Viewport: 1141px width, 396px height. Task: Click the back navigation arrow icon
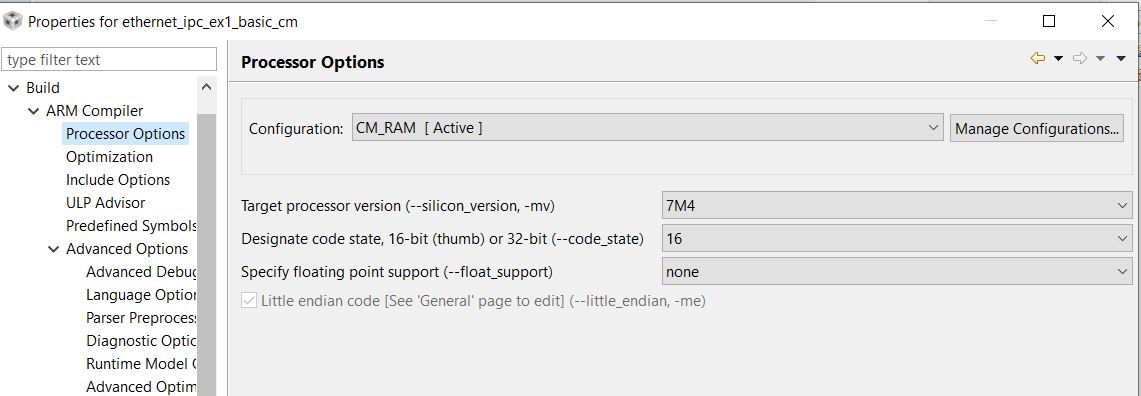[1038, 58]
